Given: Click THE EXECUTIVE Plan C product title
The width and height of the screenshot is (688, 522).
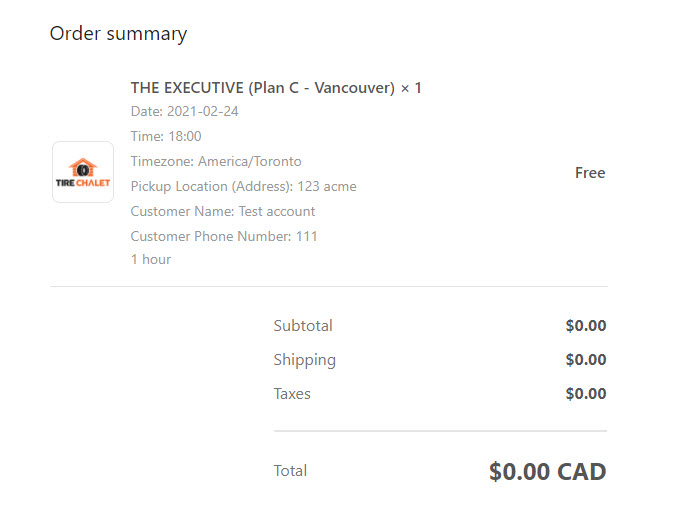Looking at the screenshot, I should tap(276, 88).
